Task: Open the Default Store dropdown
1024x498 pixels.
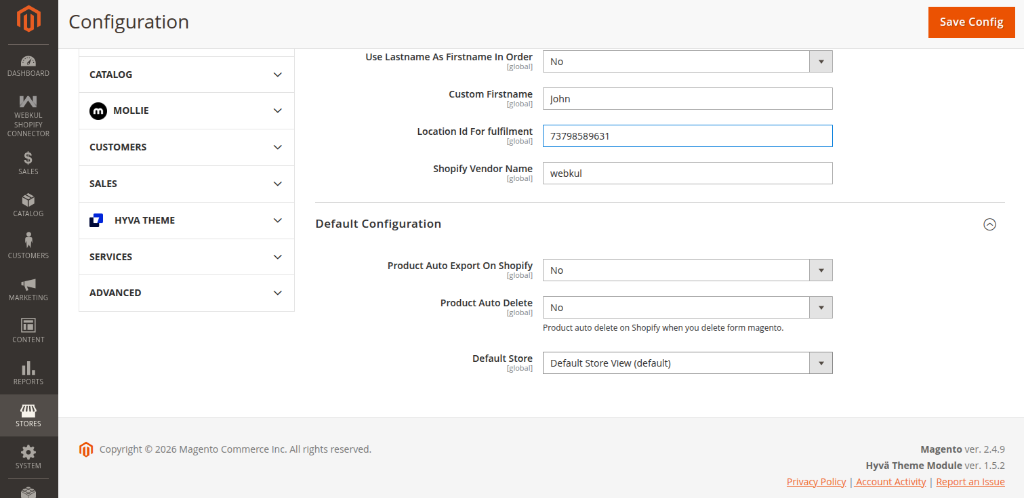Action: click(688, 363)
